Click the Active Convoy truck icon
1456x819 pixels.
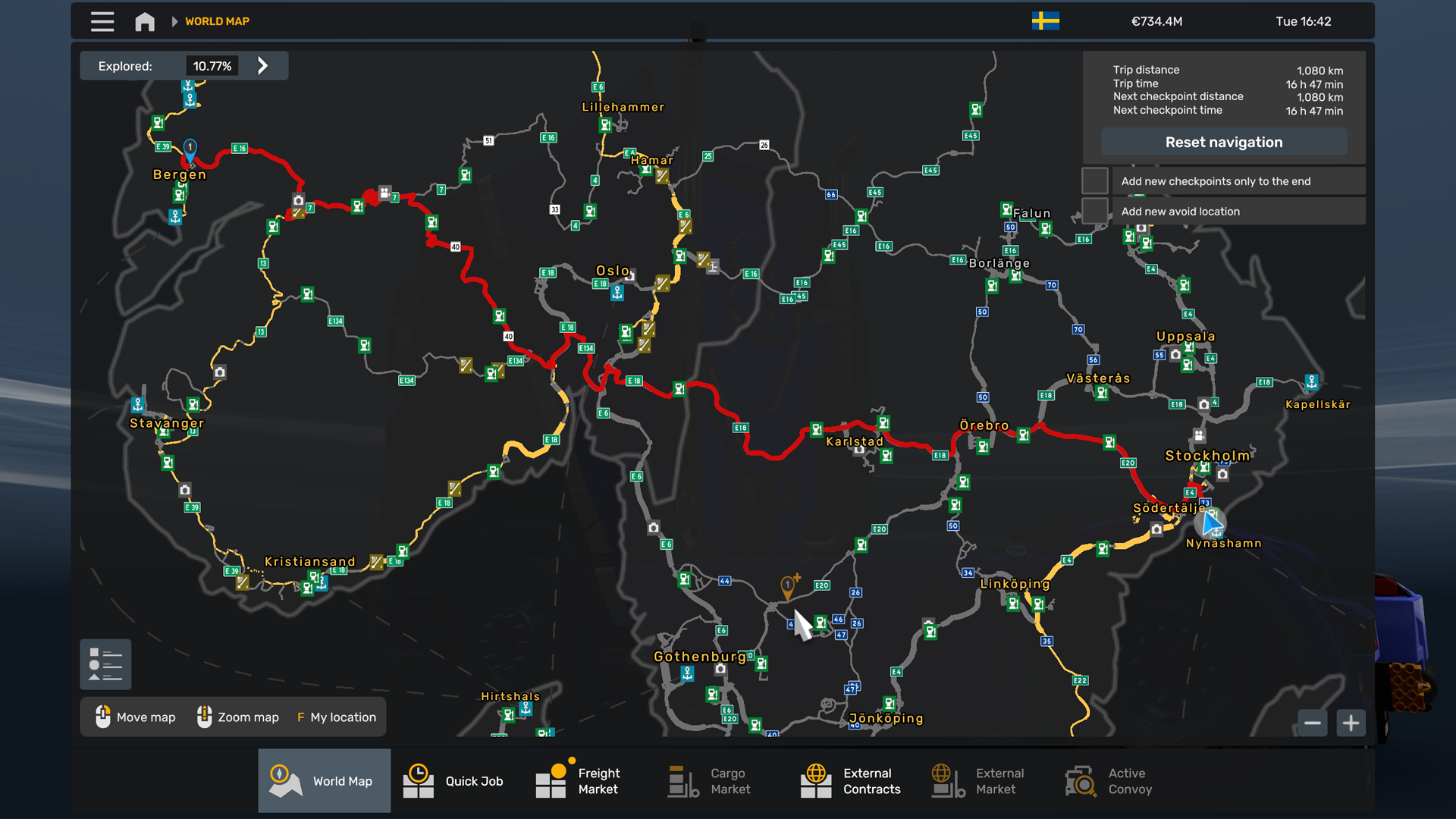click(1080, 780)
